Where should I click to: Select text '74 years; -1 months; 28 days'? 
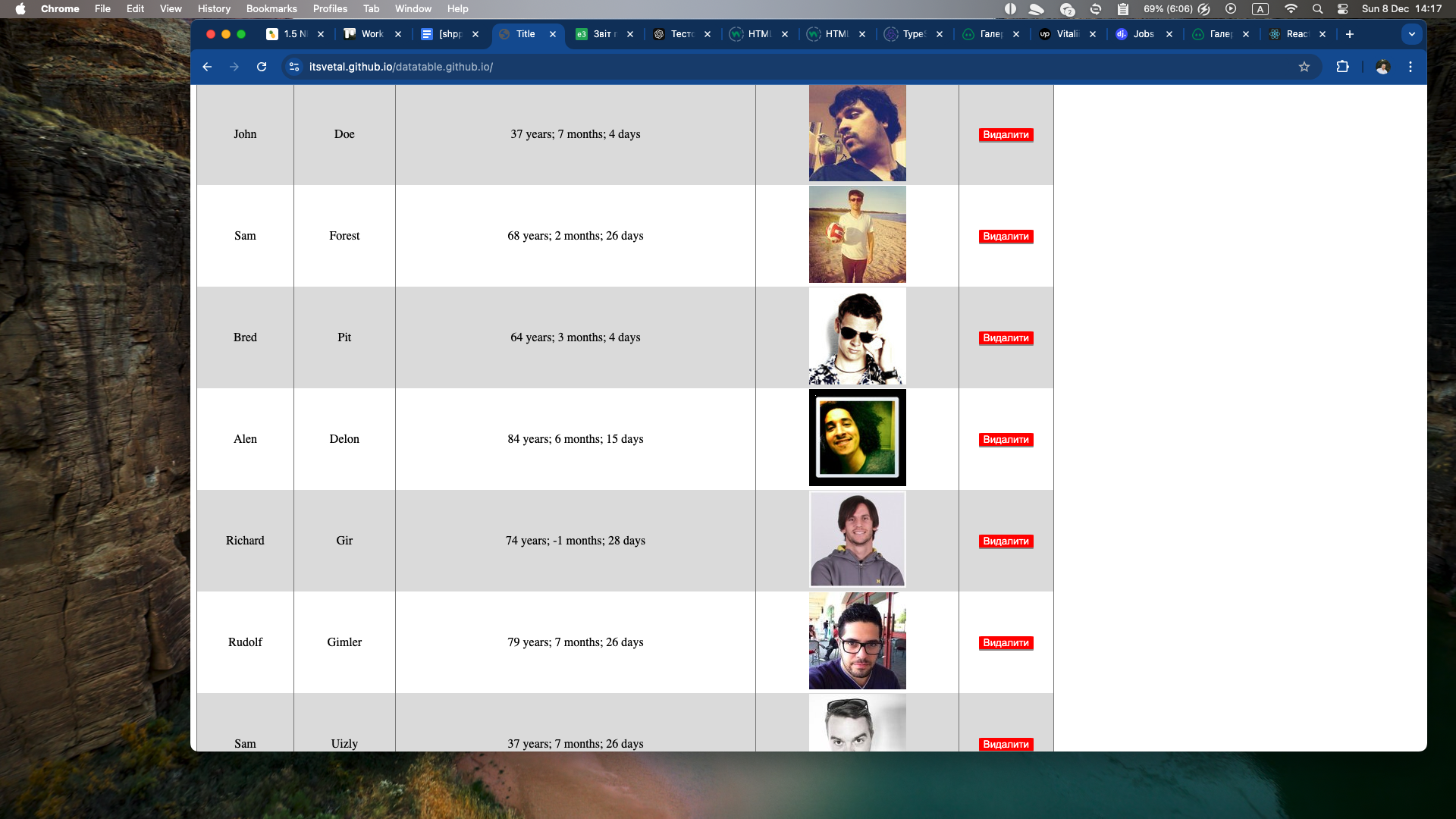[x=576, y=541]
